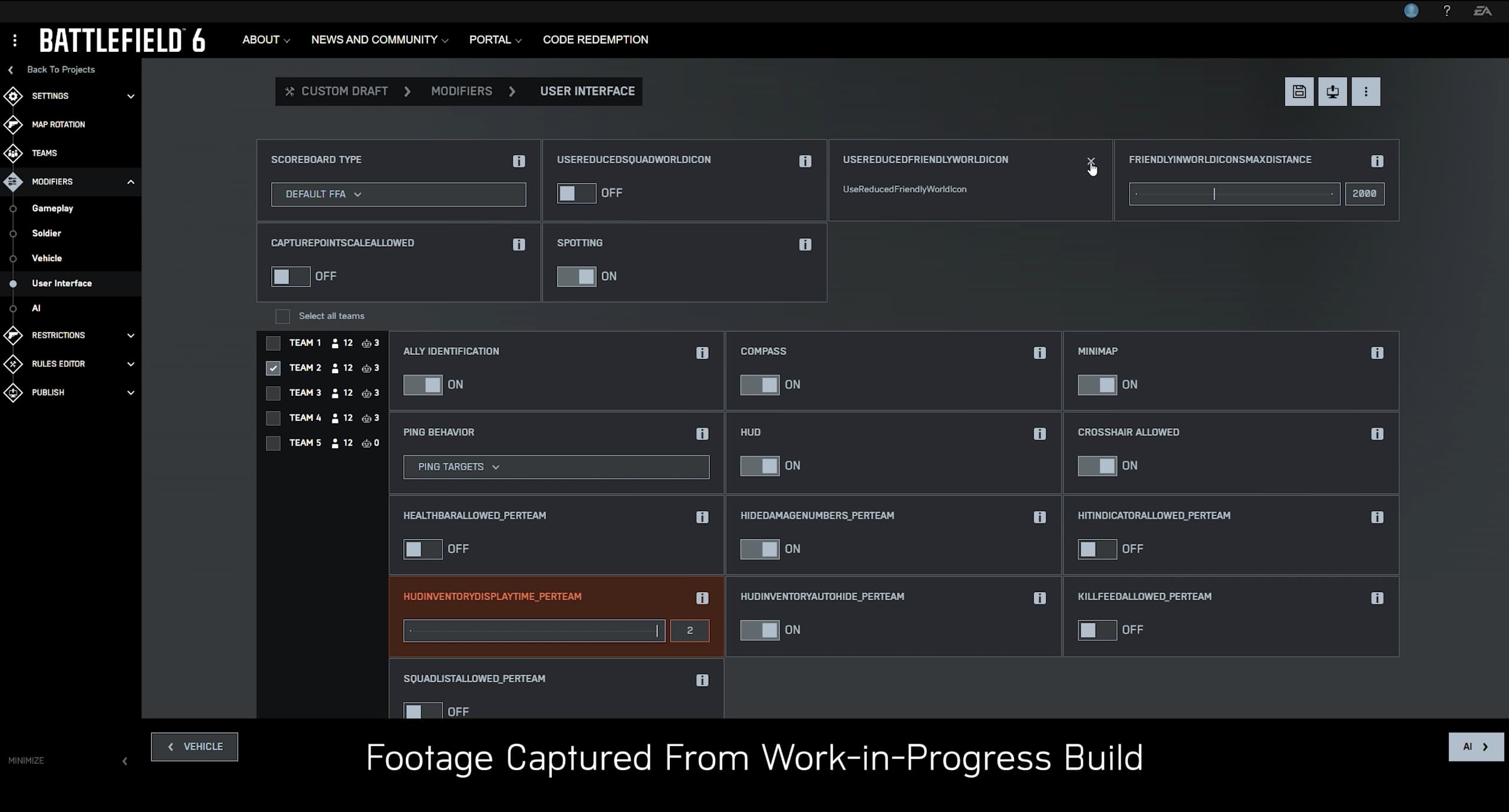
Task: Close the UseReducedFriendlyWorldIcon info tooltip
Action: pos(1090,161)
